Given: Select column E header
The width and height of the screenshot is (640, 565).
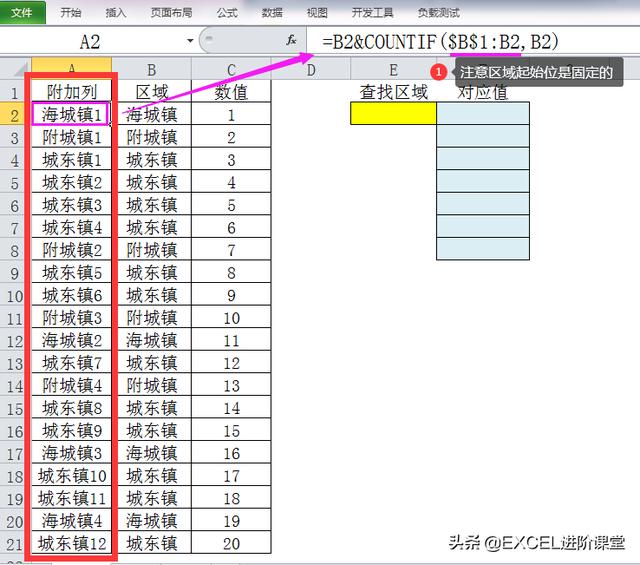Looking at the screenshot, I should click(393, 70).
